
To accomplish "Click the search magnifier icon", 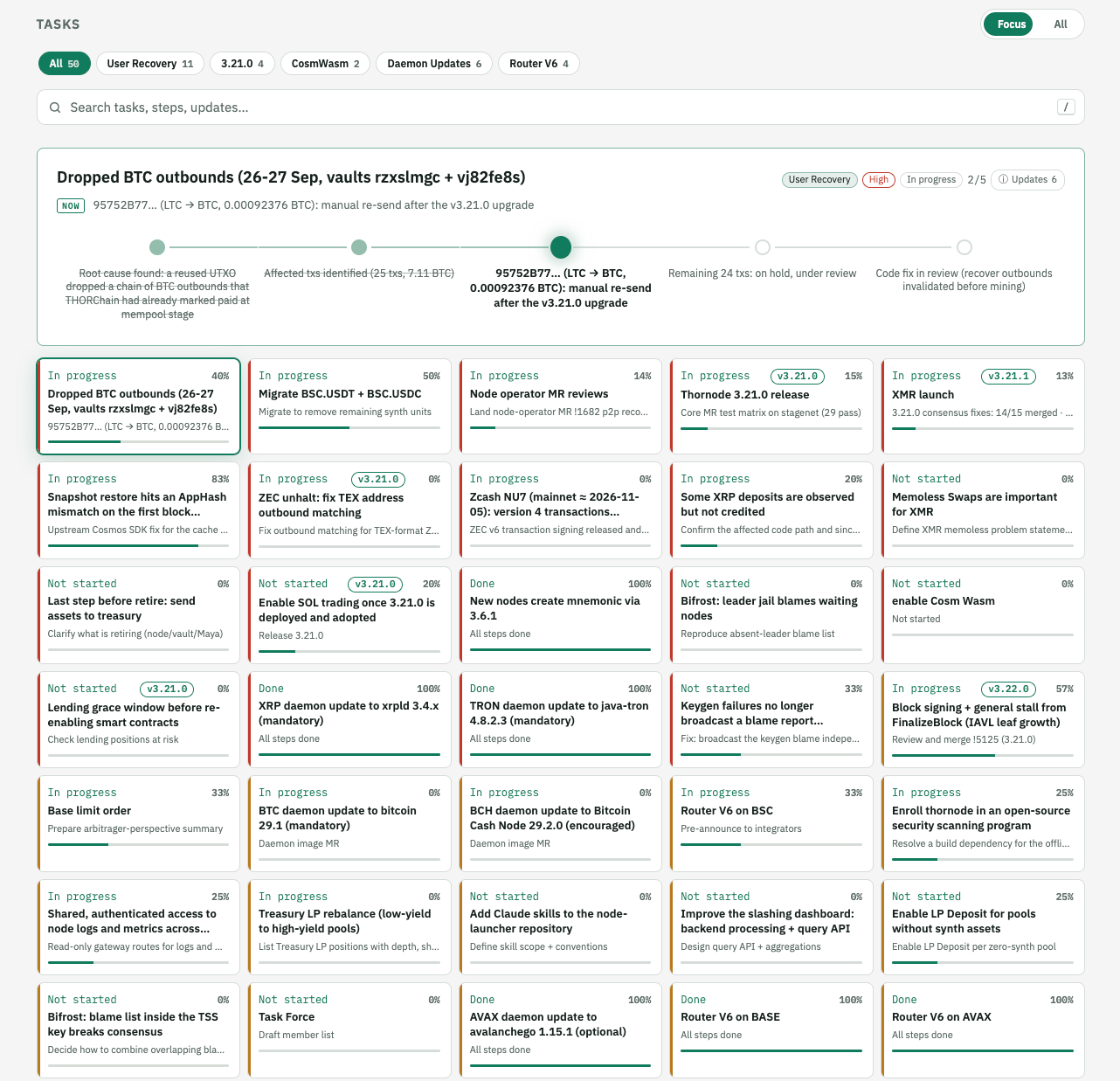I will (x=55, y=107).
